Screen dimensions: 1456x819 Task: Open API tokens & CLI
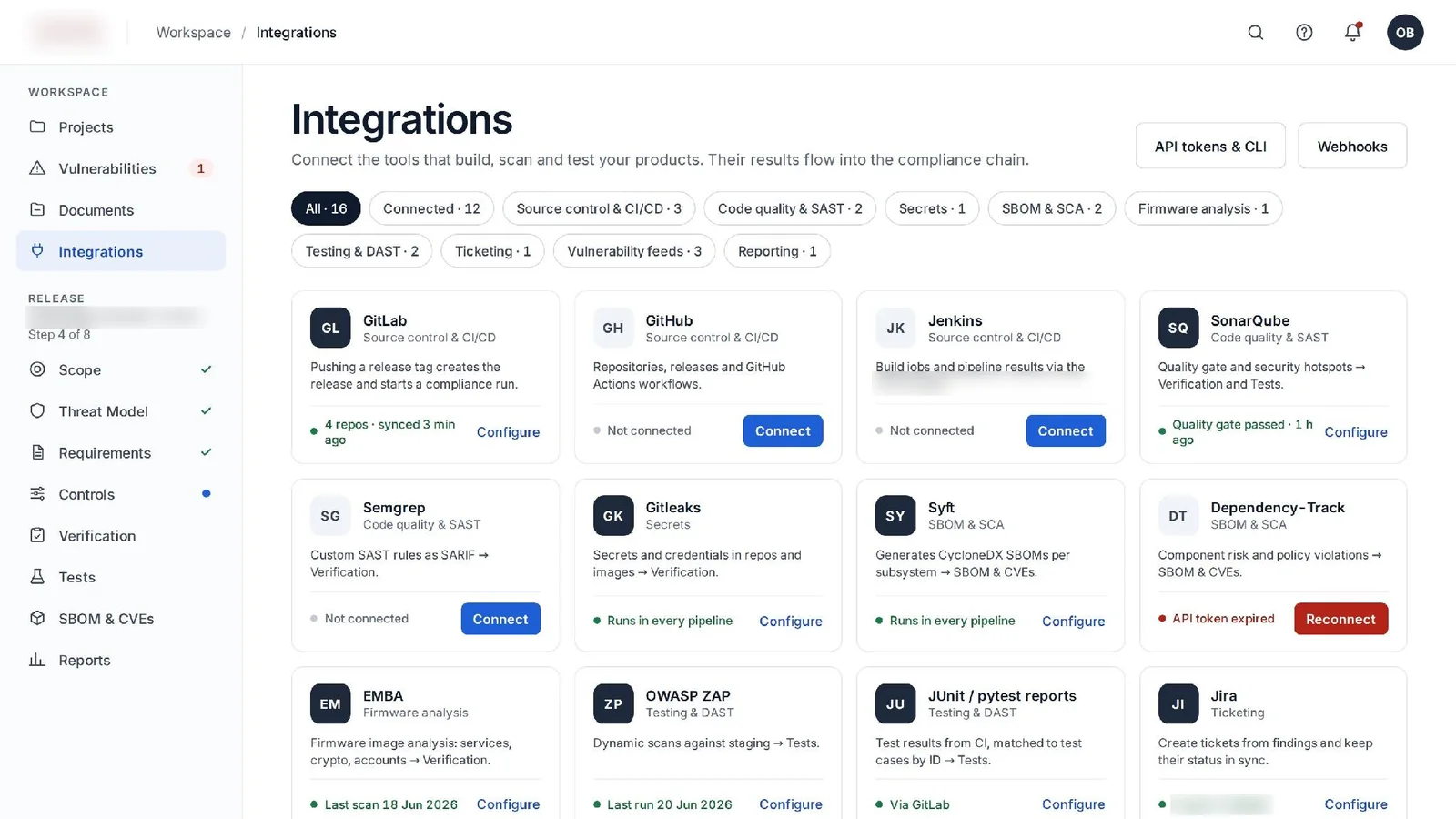coord(1210,146)
